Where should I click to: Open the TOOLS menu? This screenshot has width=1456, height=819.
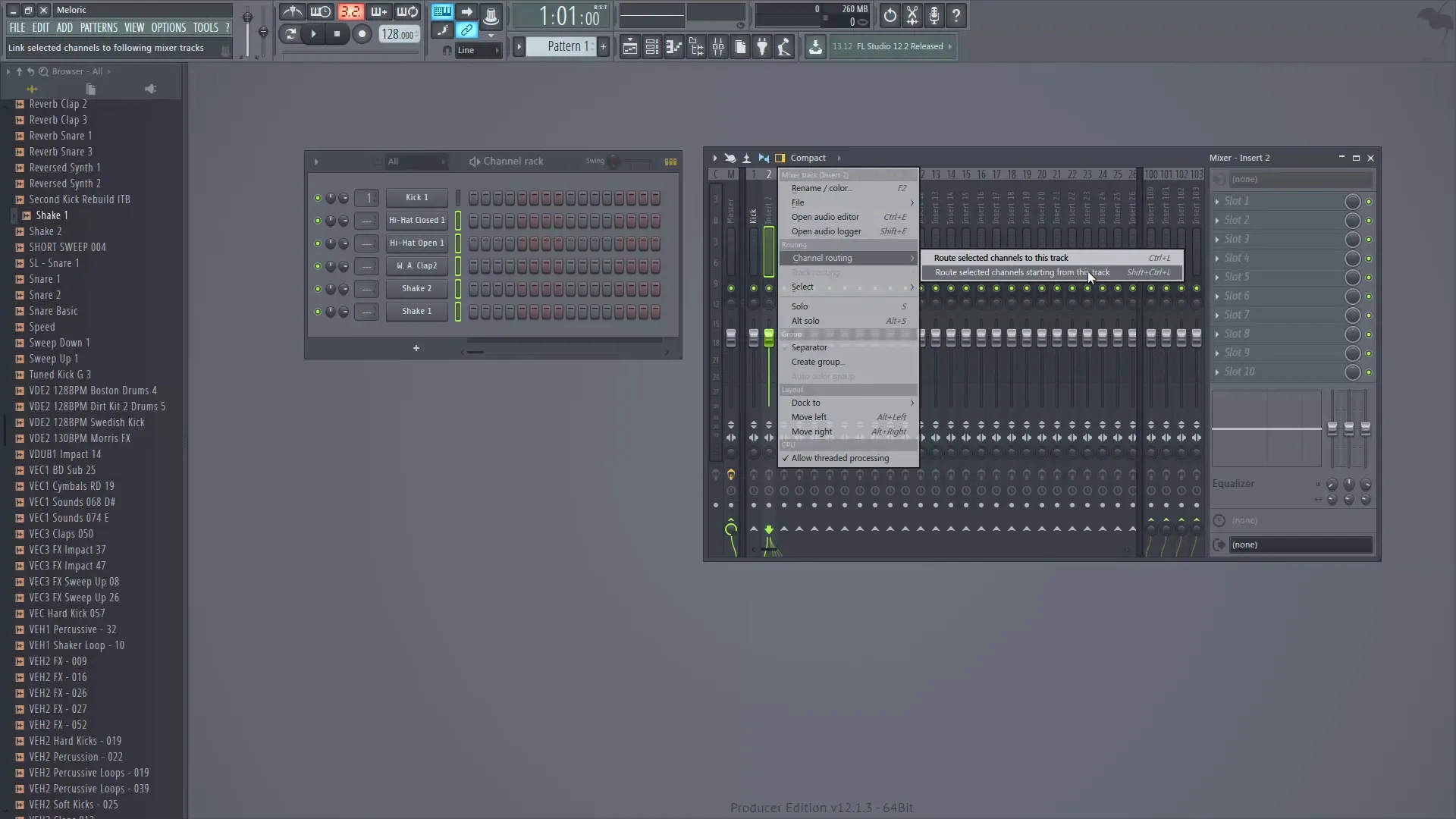pyautogui.click(x=206, y=27)
